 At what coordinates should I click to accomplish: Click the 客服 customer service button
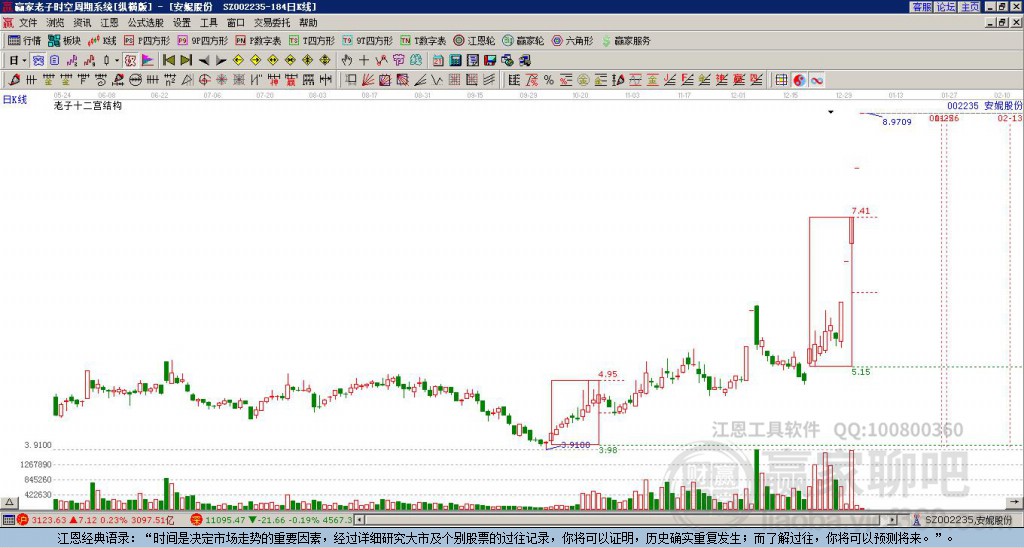[x=921, y=7]
